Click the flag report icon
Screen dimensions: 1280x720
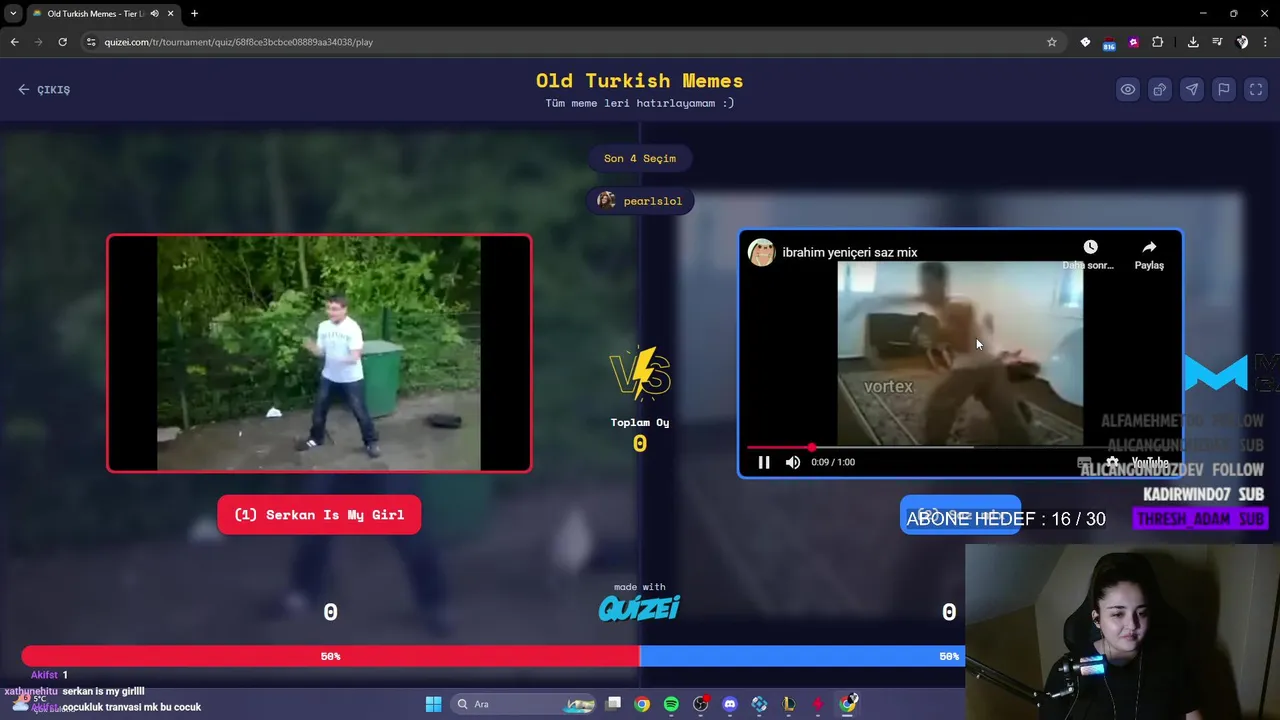click(1224, 89)
